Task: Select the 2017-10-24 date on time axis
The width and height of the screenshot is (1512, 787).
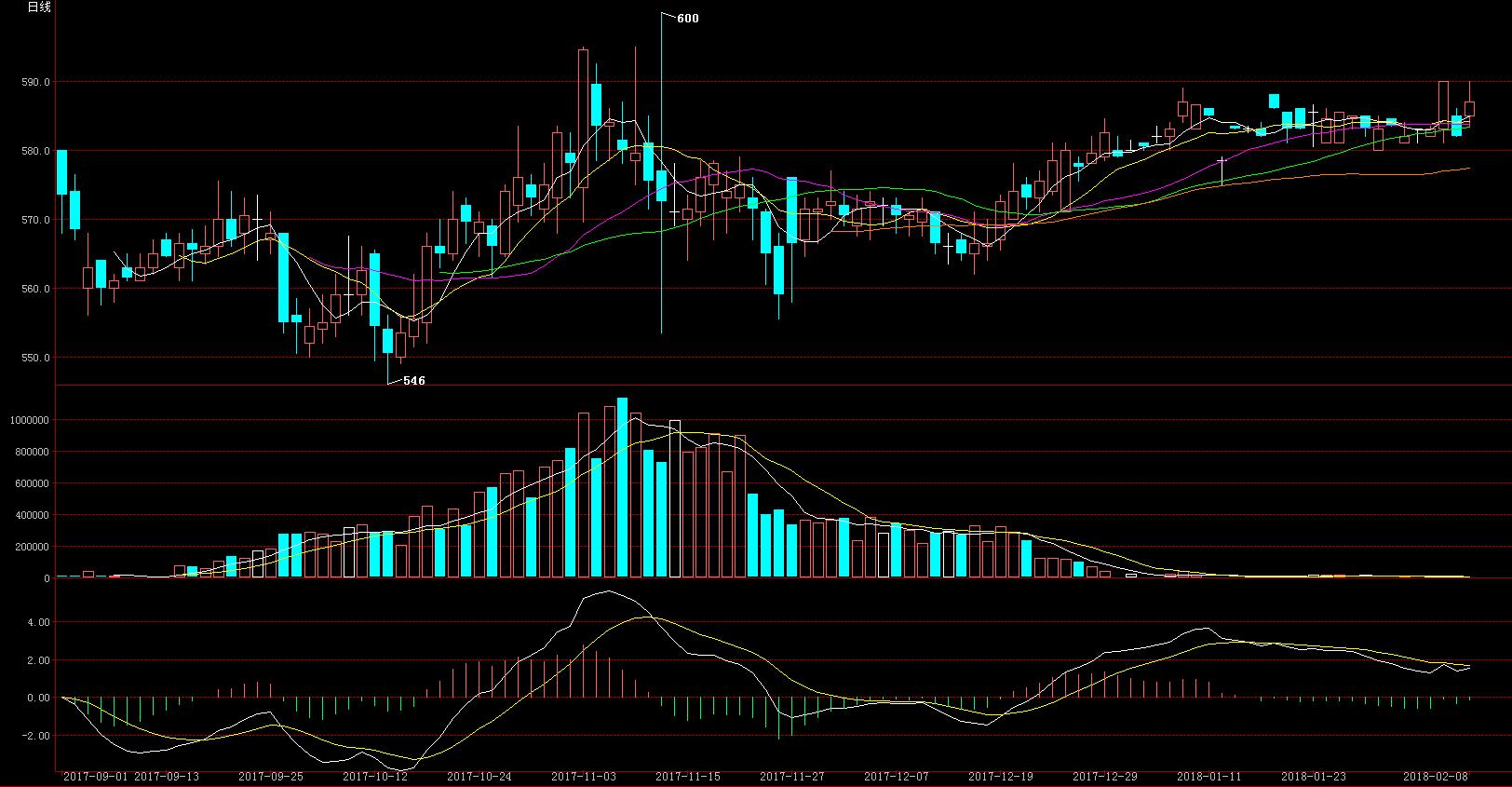Action: [x=479, y=776]
